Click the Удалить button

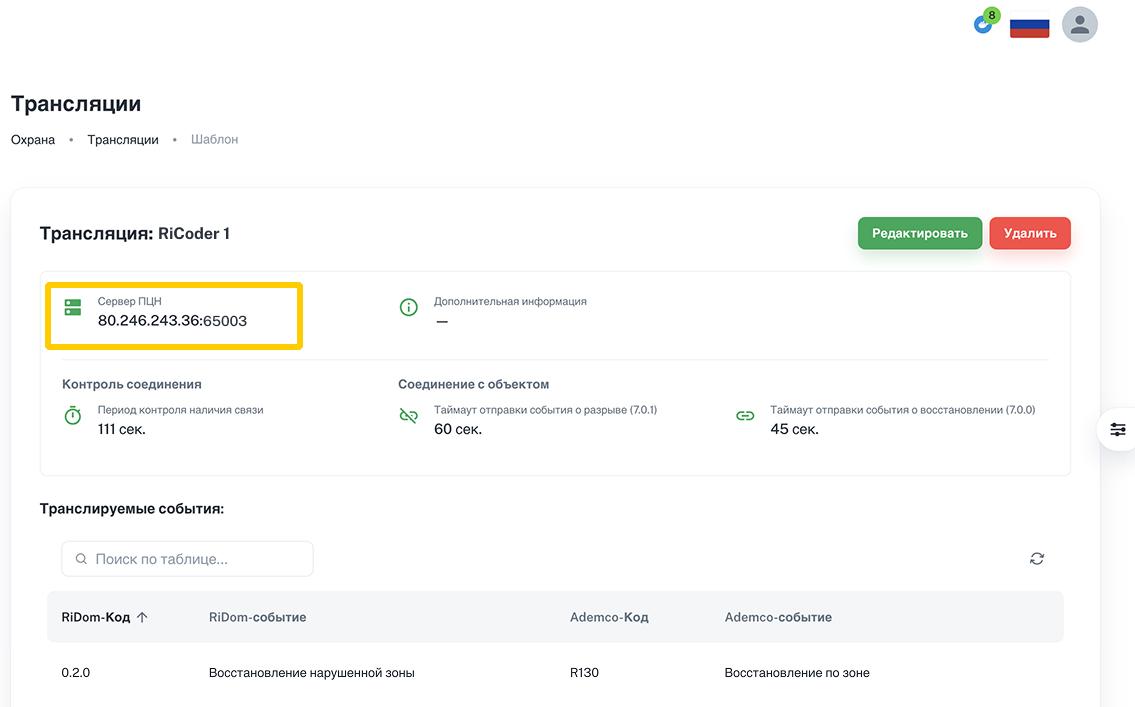1029,233
